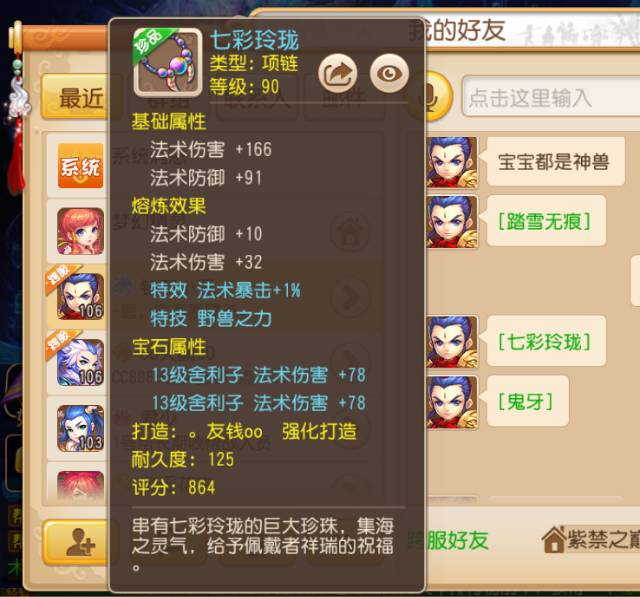640x597 pixels.
Task: Select the white-haired level 106 friend avatar
Action: tap(80, 362)
